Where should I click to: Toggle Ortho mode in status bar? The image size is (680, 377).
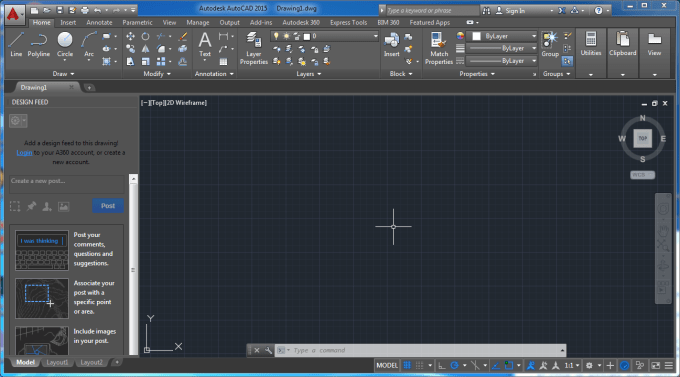point(441,366)
